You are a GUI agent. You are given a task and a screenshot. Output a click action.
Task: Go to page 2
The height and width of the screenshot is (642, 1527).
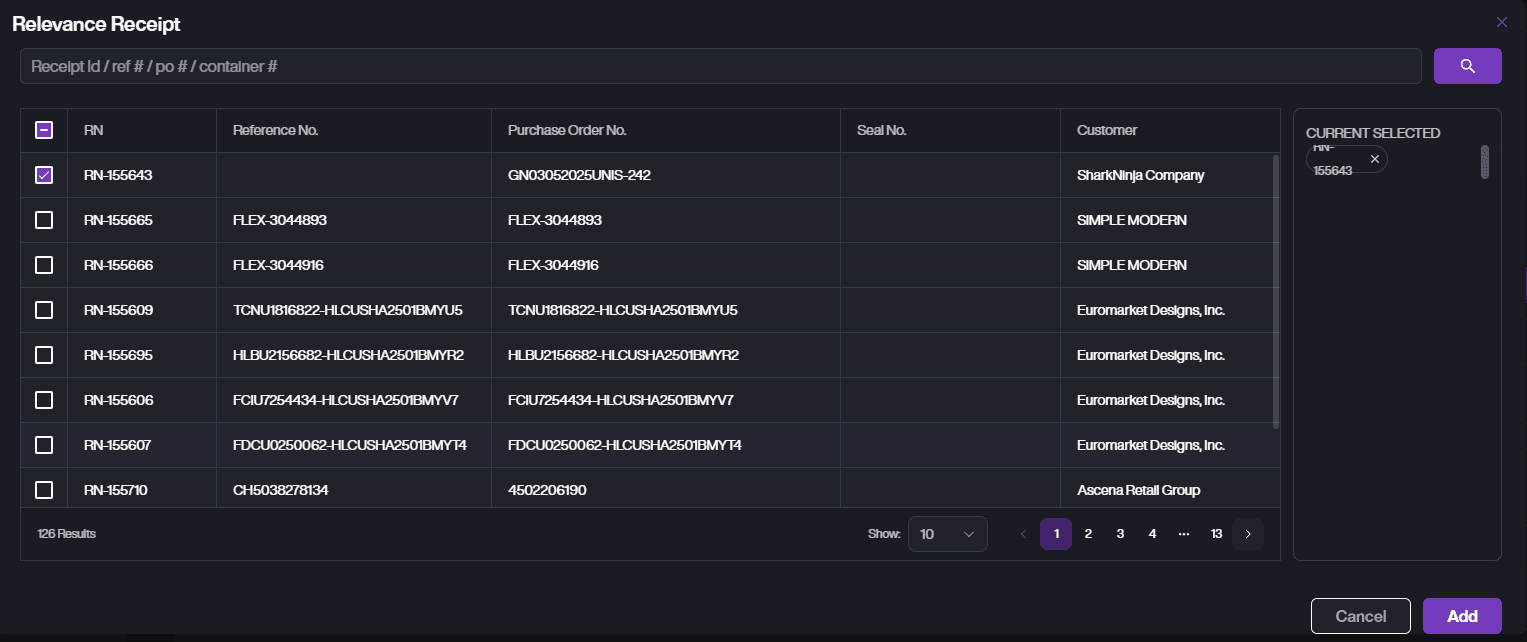[1088, 534]
